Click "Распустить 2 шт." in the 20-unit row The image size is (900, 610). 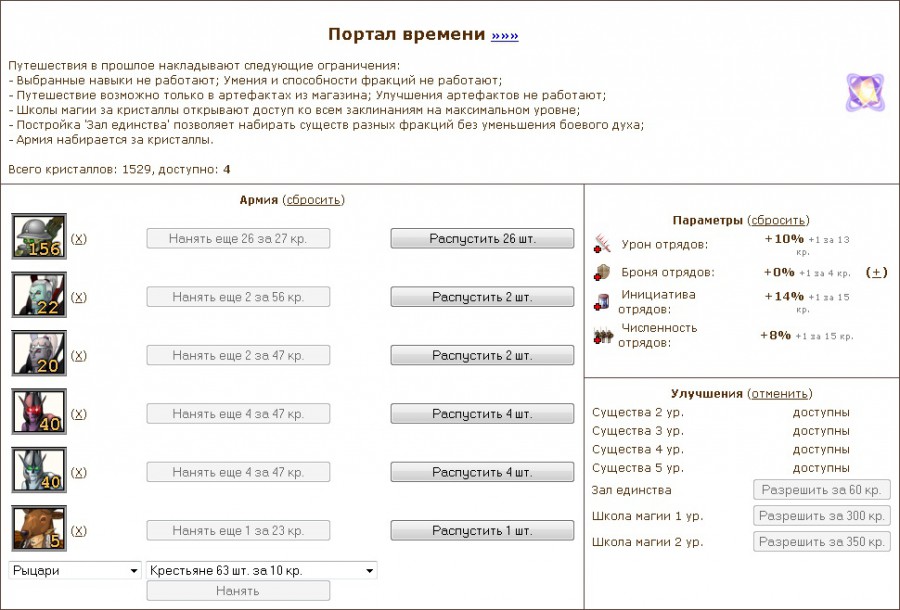(x=482, y=356)
